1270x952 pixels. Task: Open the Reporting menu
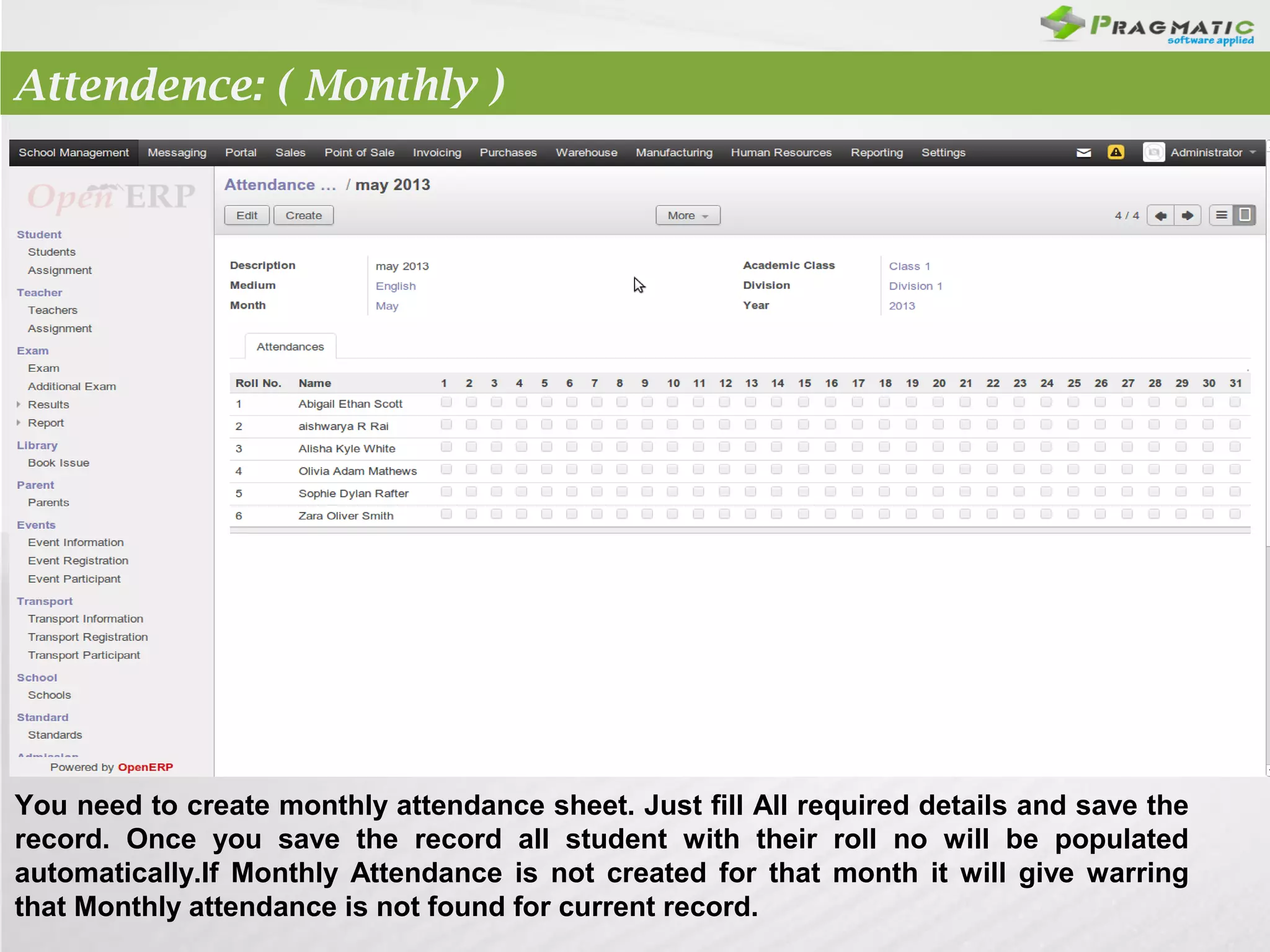[876, 152]
